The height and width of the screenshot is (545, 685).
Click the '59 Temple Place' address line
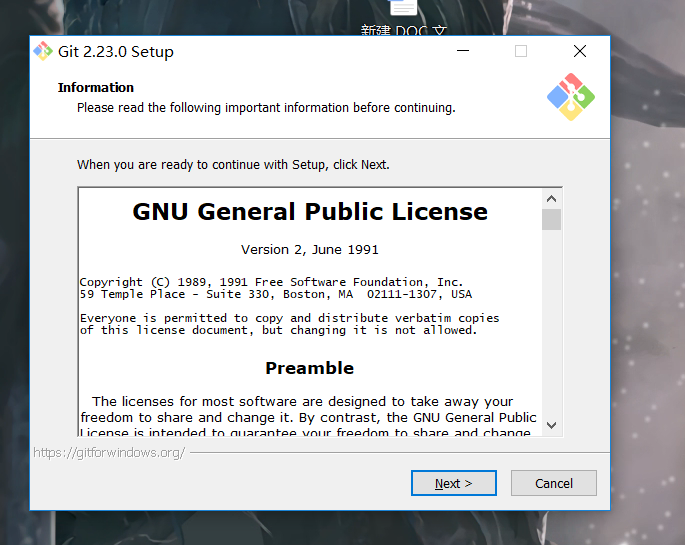(276, 294)
